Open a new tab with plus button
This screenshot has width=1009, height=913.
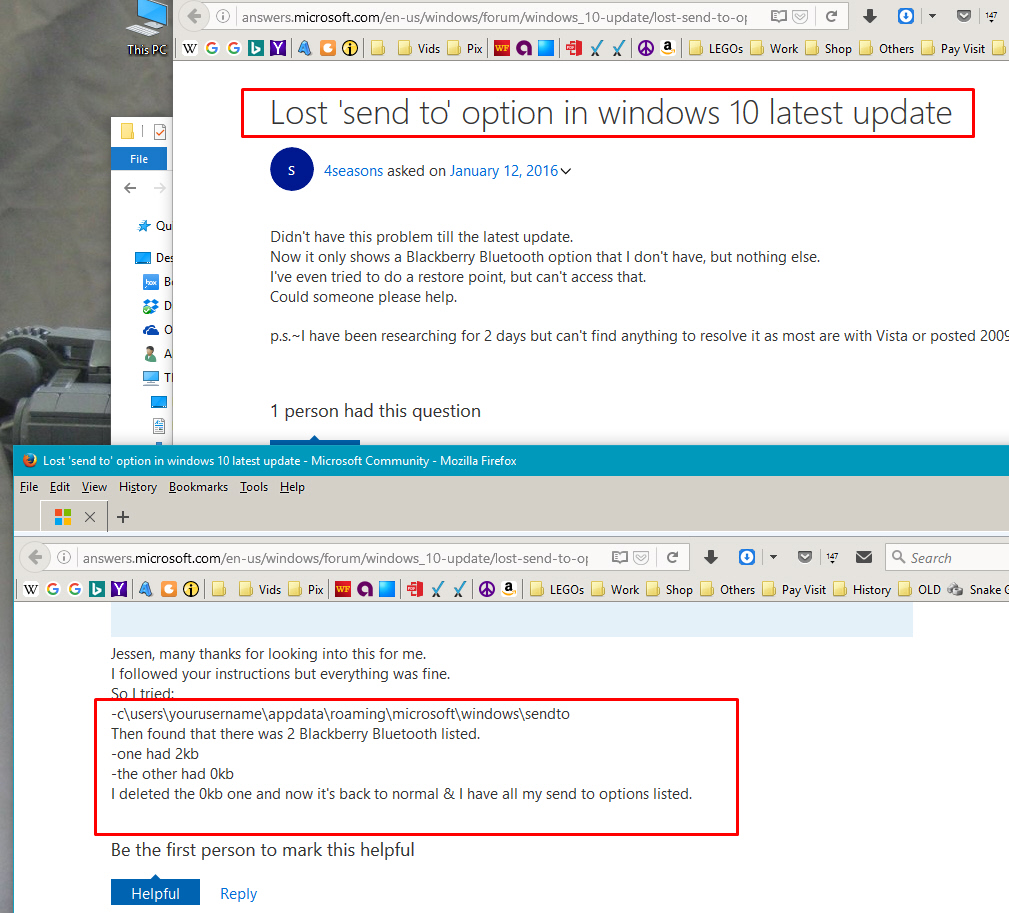click(x=123, y=517)
